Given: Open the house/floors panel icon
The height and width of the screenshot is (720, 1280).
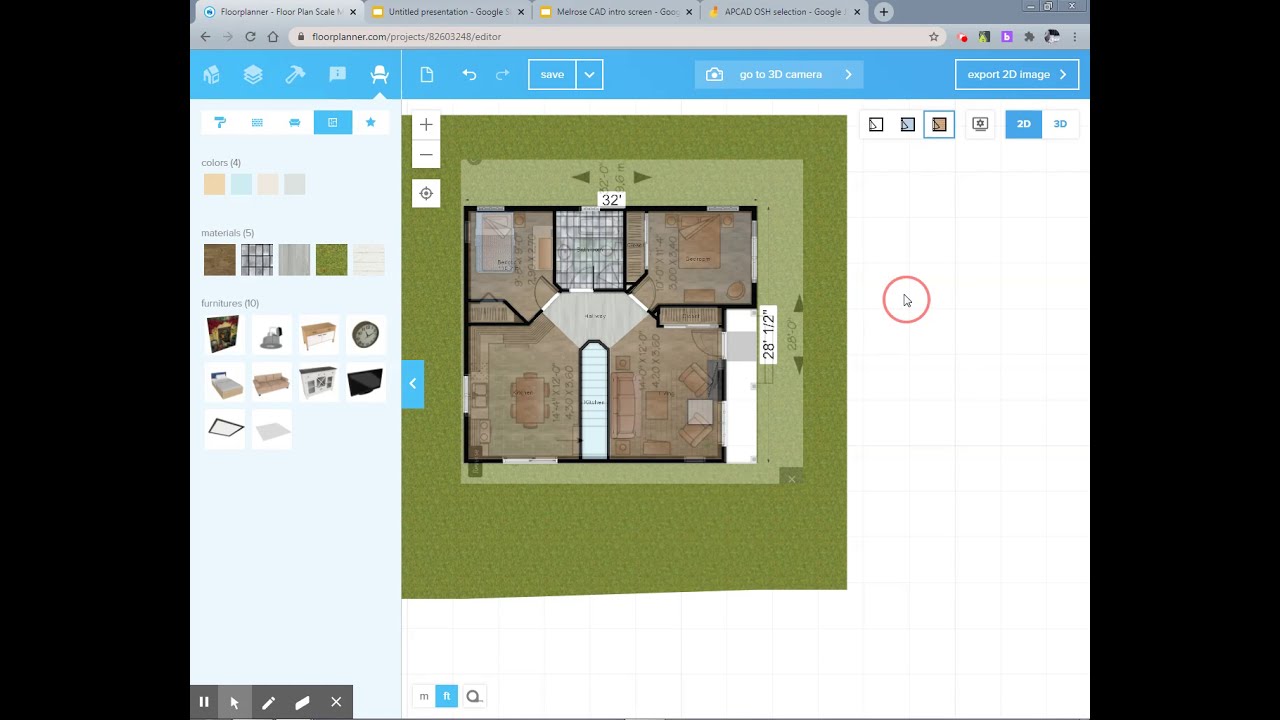Looking at the screenshot, I should [211, 75].
